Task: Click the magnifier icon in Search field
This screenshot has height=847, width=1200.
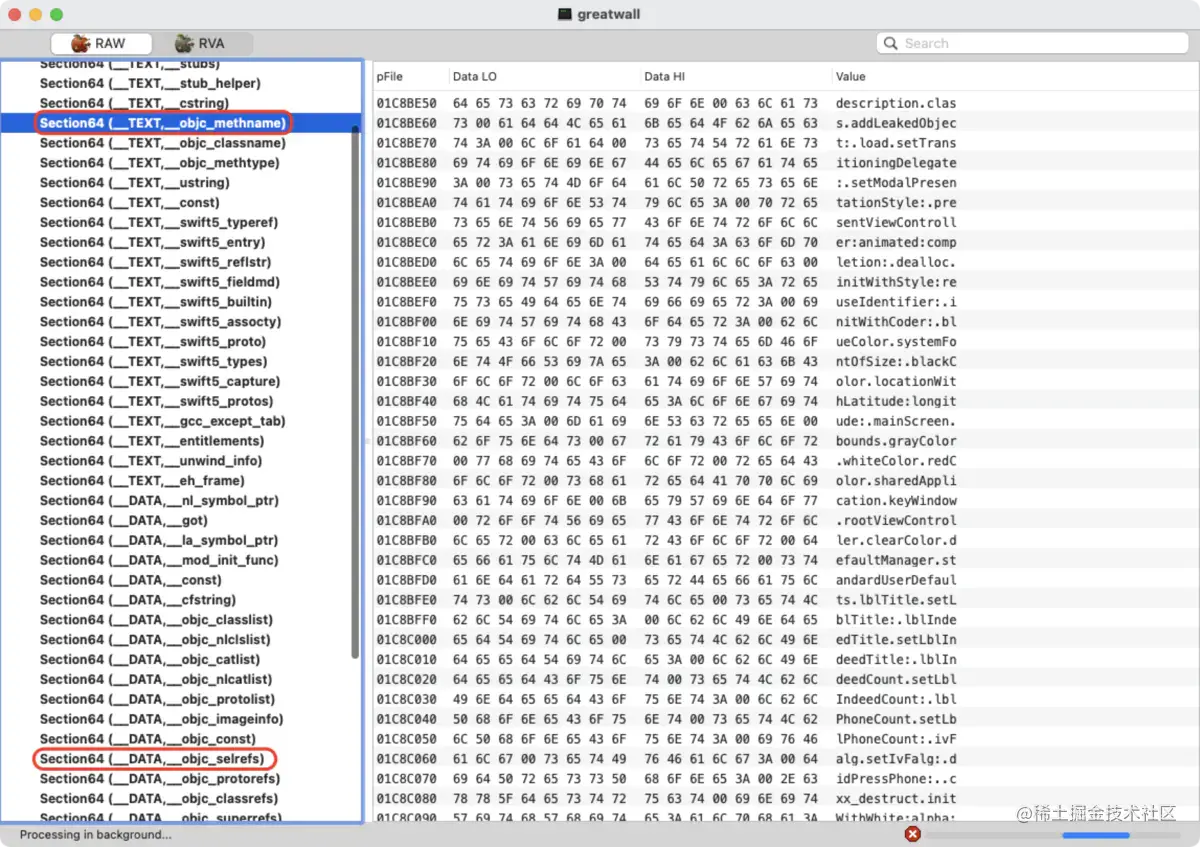Action: 892,43
